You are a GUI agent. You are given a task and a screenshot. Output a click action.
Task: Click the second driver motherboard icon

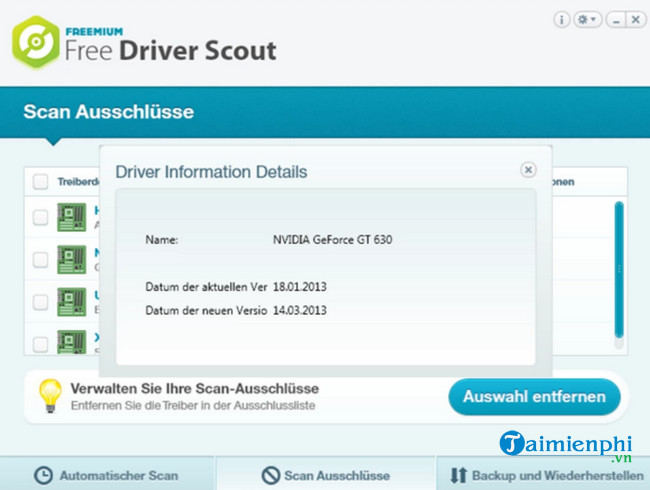click(72, 260)
